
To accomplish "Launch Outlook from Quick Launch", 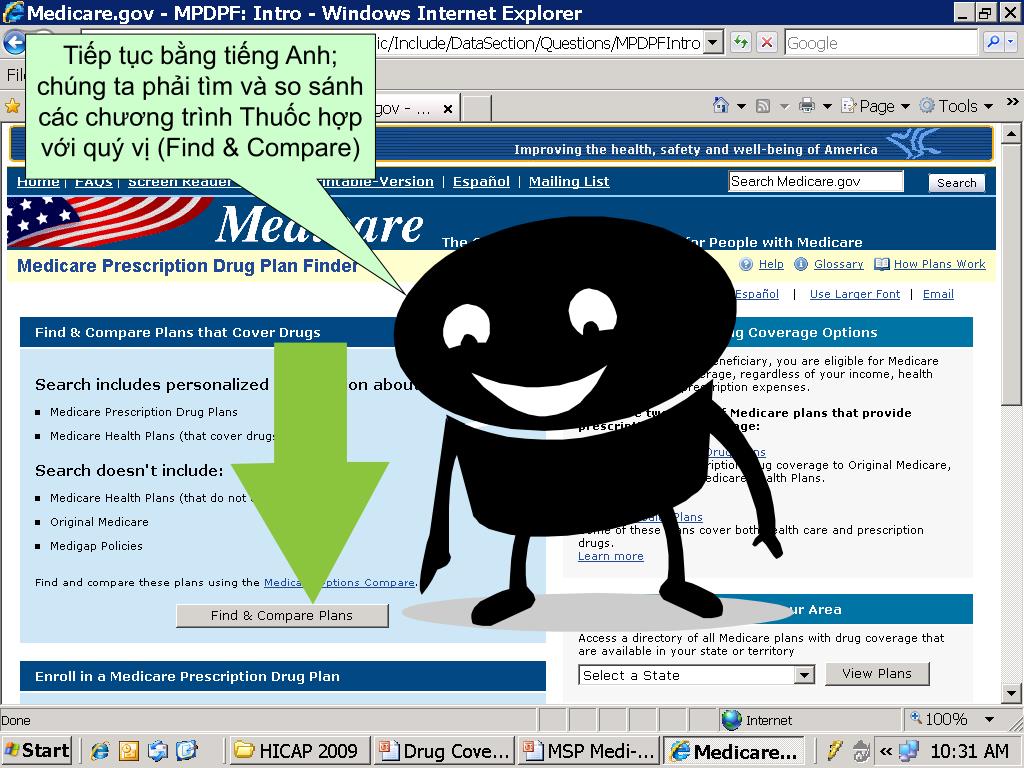I will [128, 751].
